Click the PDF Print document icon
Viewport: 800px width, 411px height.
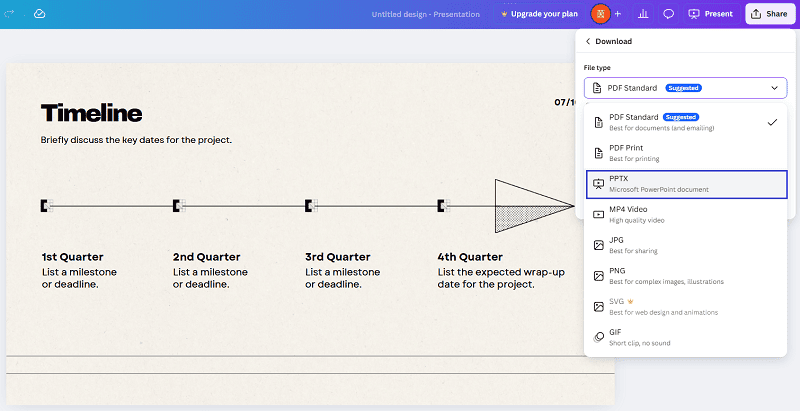coord(598,153)
